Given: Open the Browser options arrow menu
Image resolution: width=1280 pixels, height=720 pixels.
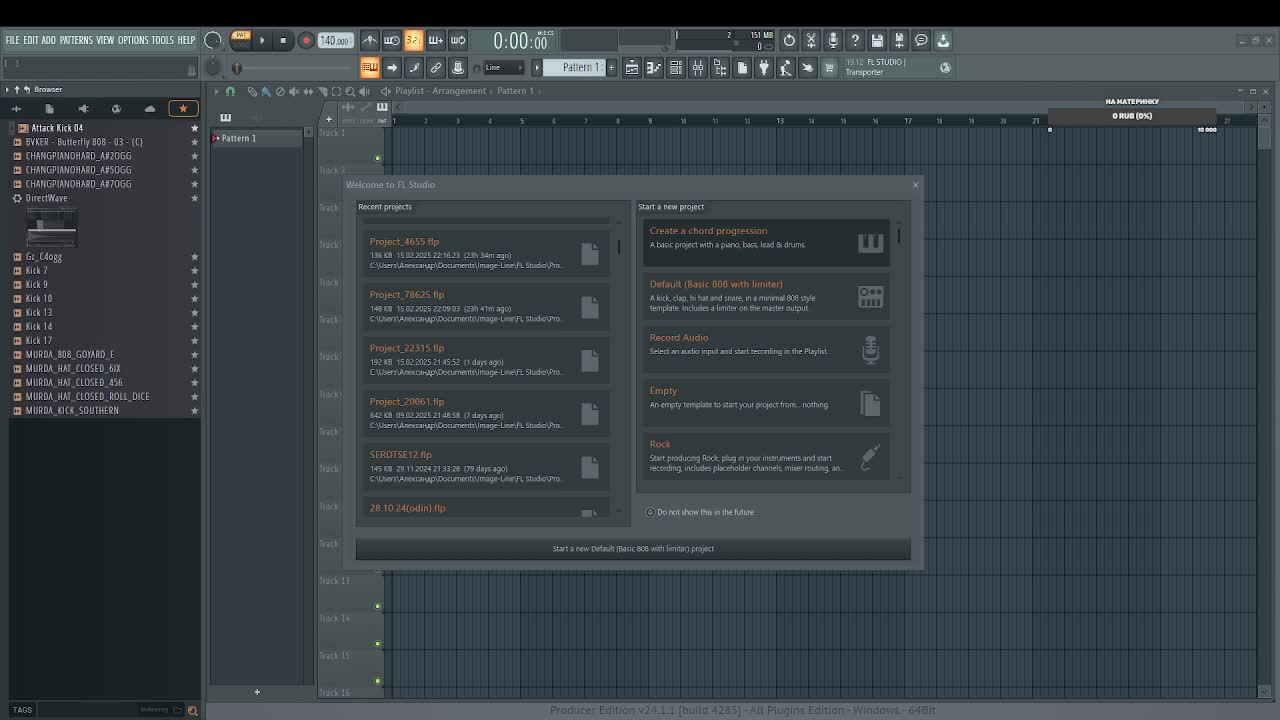Looking at the screenshot, I should pyautogui.click(x=7, y=89).
